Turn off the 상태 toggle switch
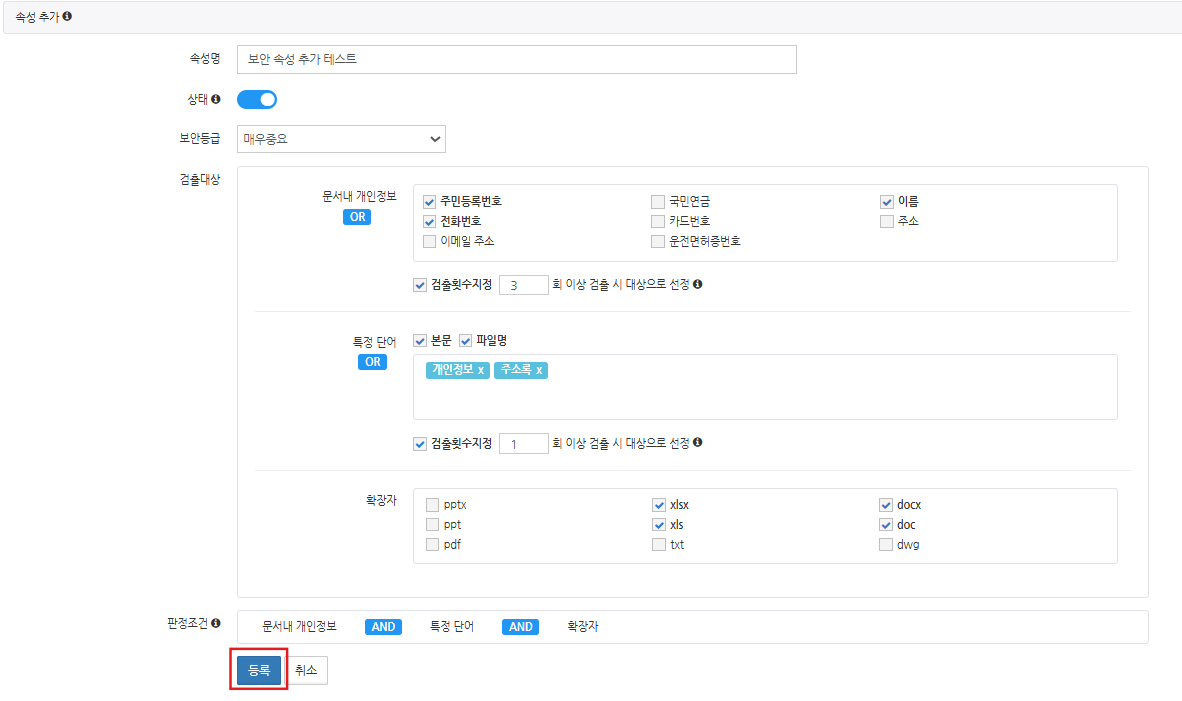1182x701 pixels. pos(257,99)
